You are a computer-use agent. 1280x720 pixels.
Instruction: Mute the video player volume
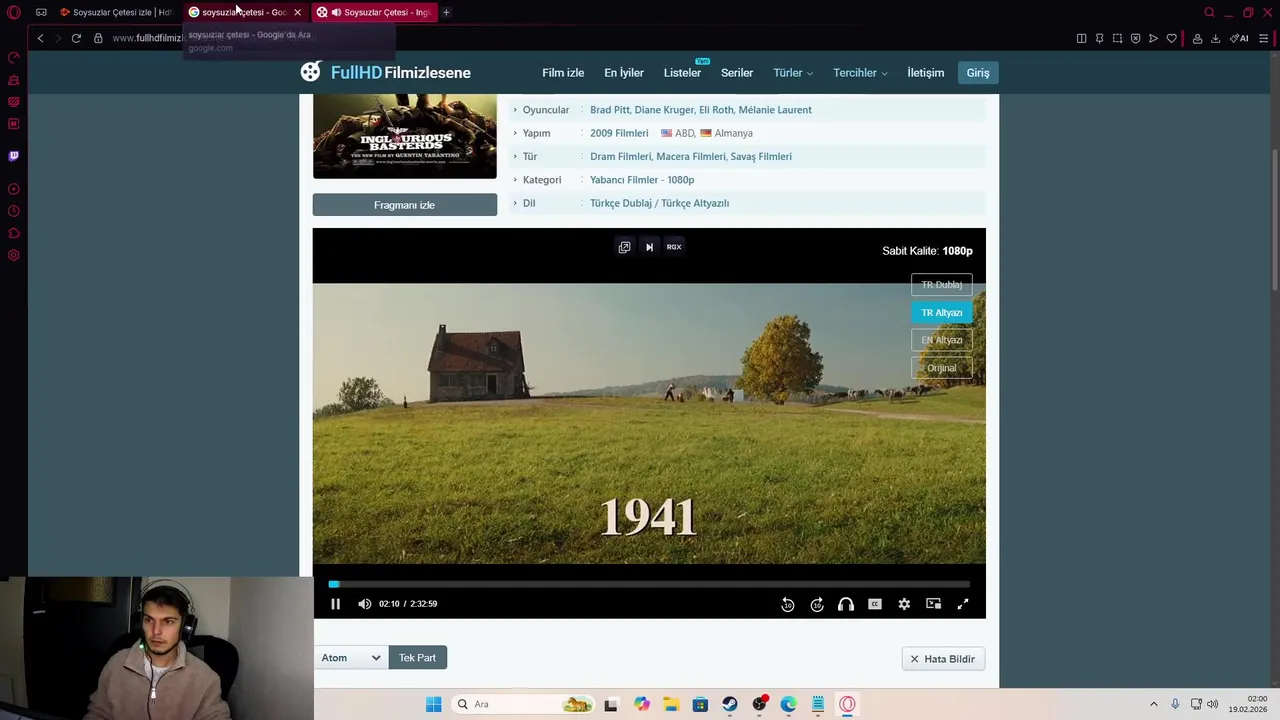(364, 604)
